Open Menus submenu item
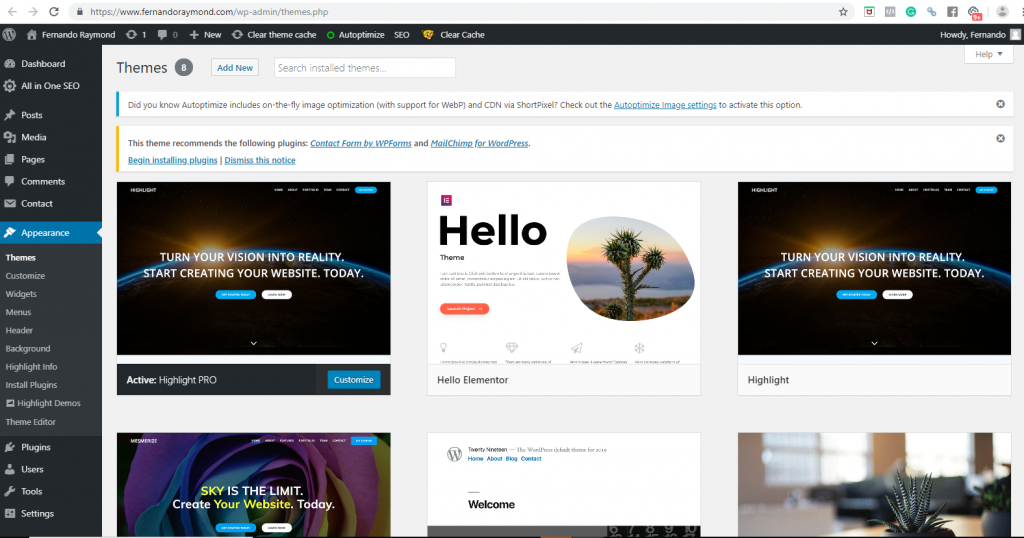 [18, 312]
